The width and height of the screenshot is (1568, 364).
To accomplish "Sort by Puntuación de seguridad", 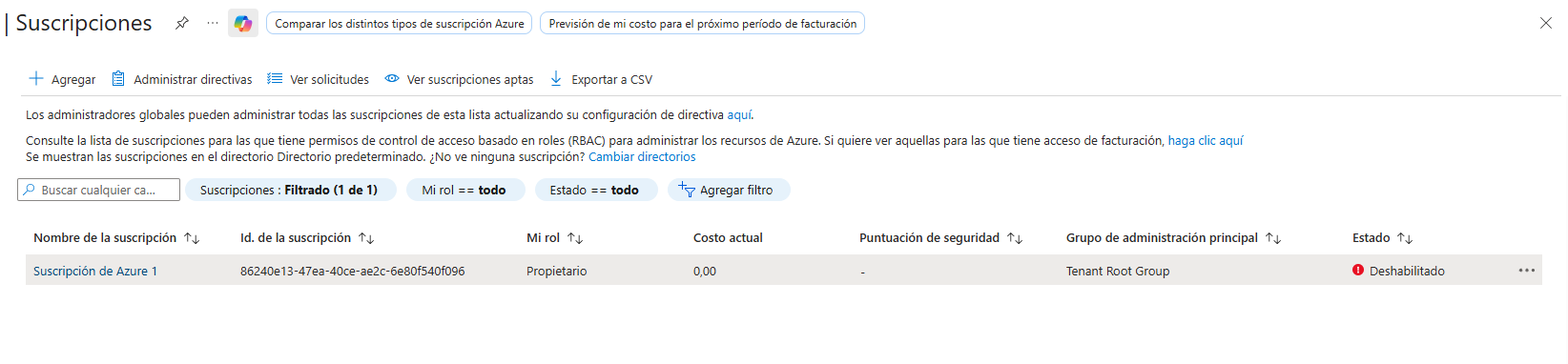I will coord(1015,238).
